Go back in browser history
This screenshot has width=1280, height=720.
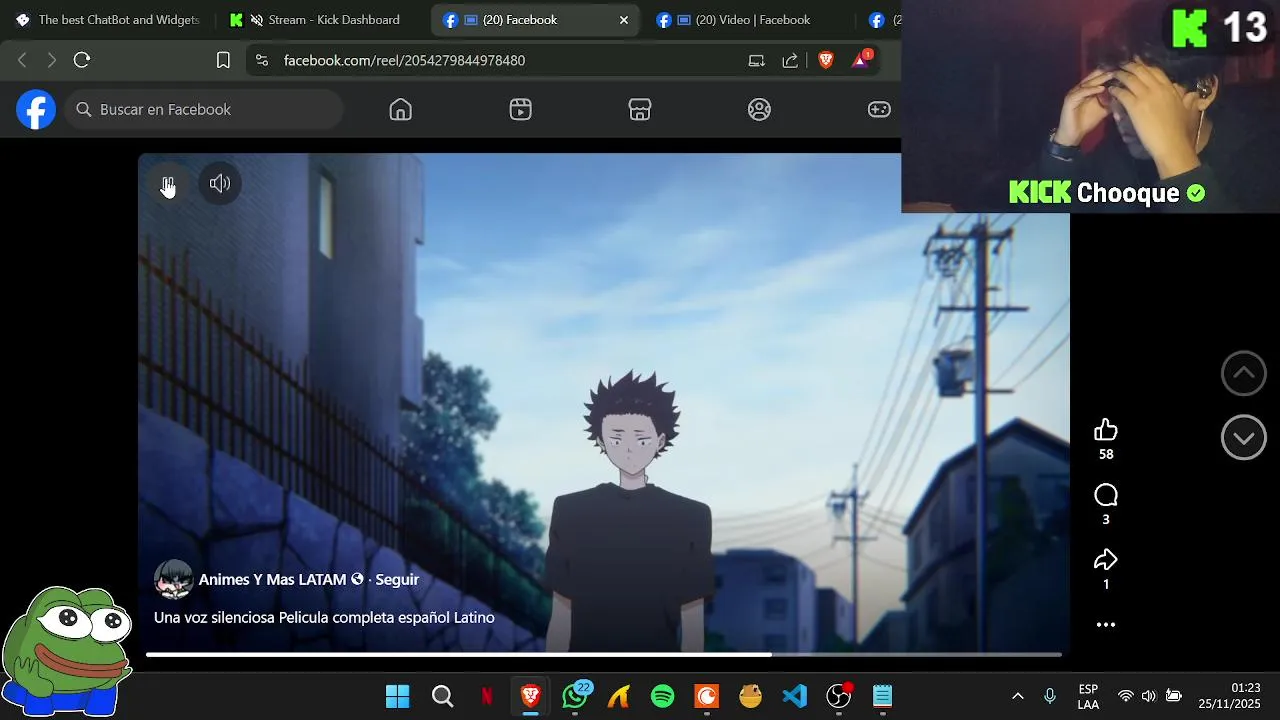tap(22, 61)
